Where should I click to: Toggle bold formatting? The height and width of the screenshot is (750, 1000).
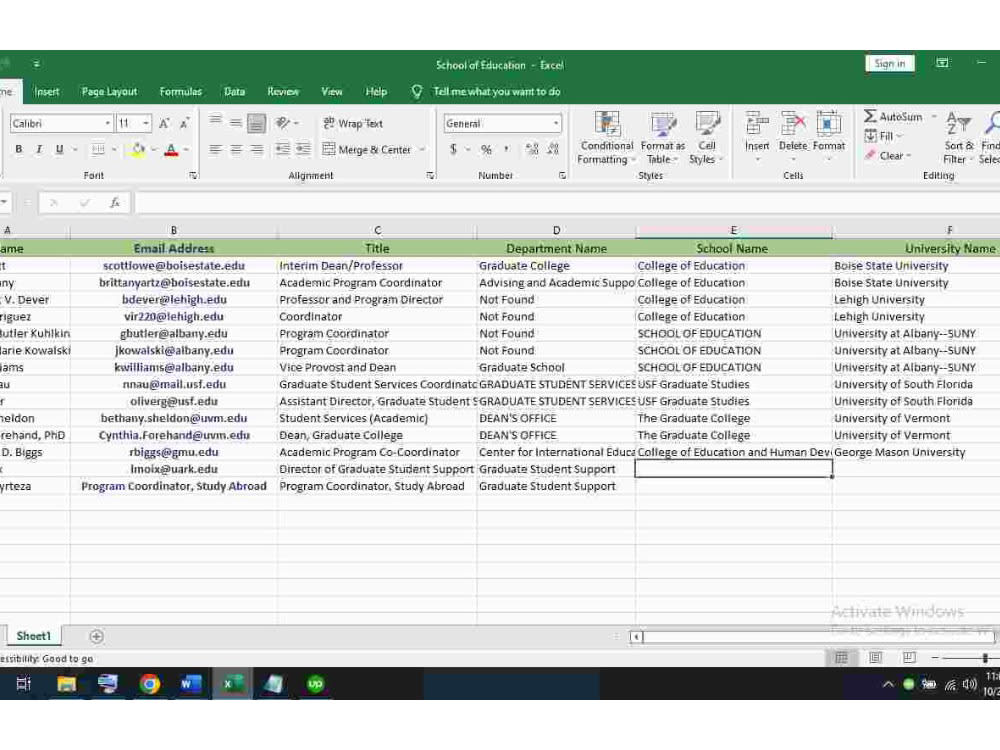18,147
